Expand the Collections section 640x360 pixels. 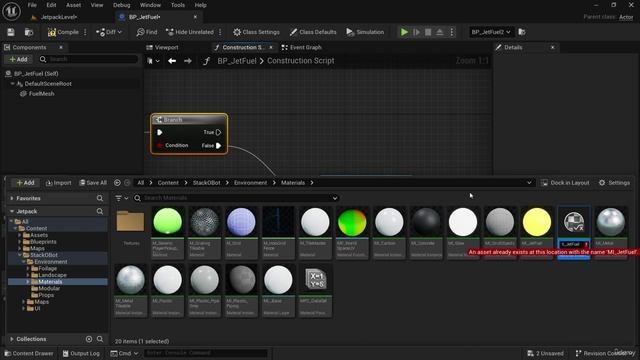(x=12, y=339)
